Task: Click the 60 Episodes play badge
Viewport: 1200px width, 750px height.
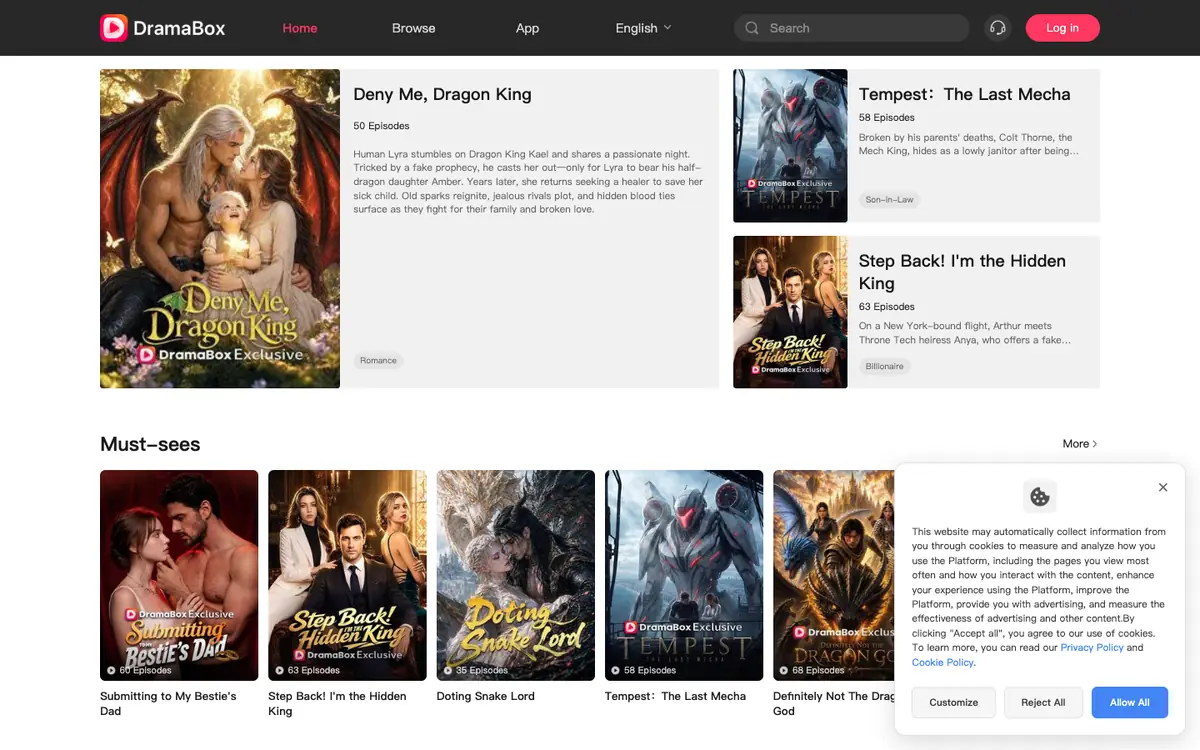Action: (x=140, y=670)
